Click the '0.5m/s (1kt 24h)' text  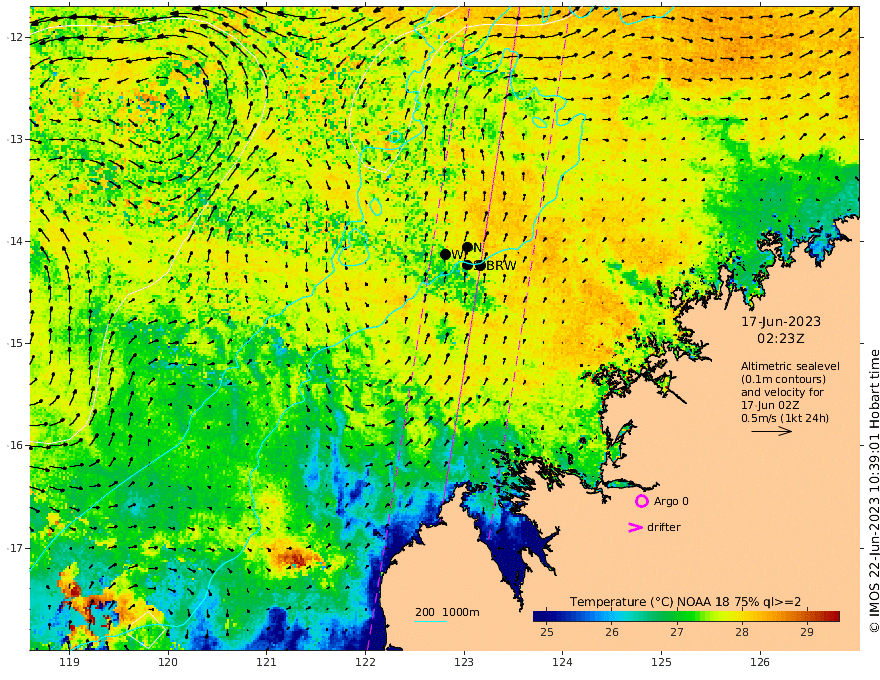click(785, 418)
